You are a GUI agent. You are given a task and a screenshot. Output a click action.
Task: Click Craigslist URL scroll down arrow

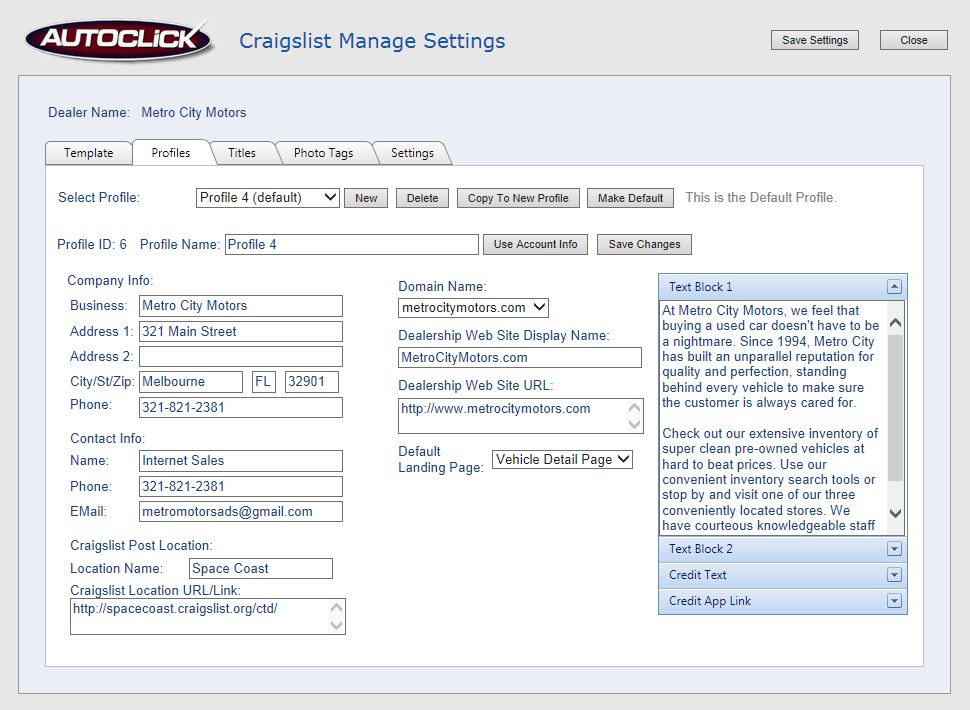coord(337,625)
